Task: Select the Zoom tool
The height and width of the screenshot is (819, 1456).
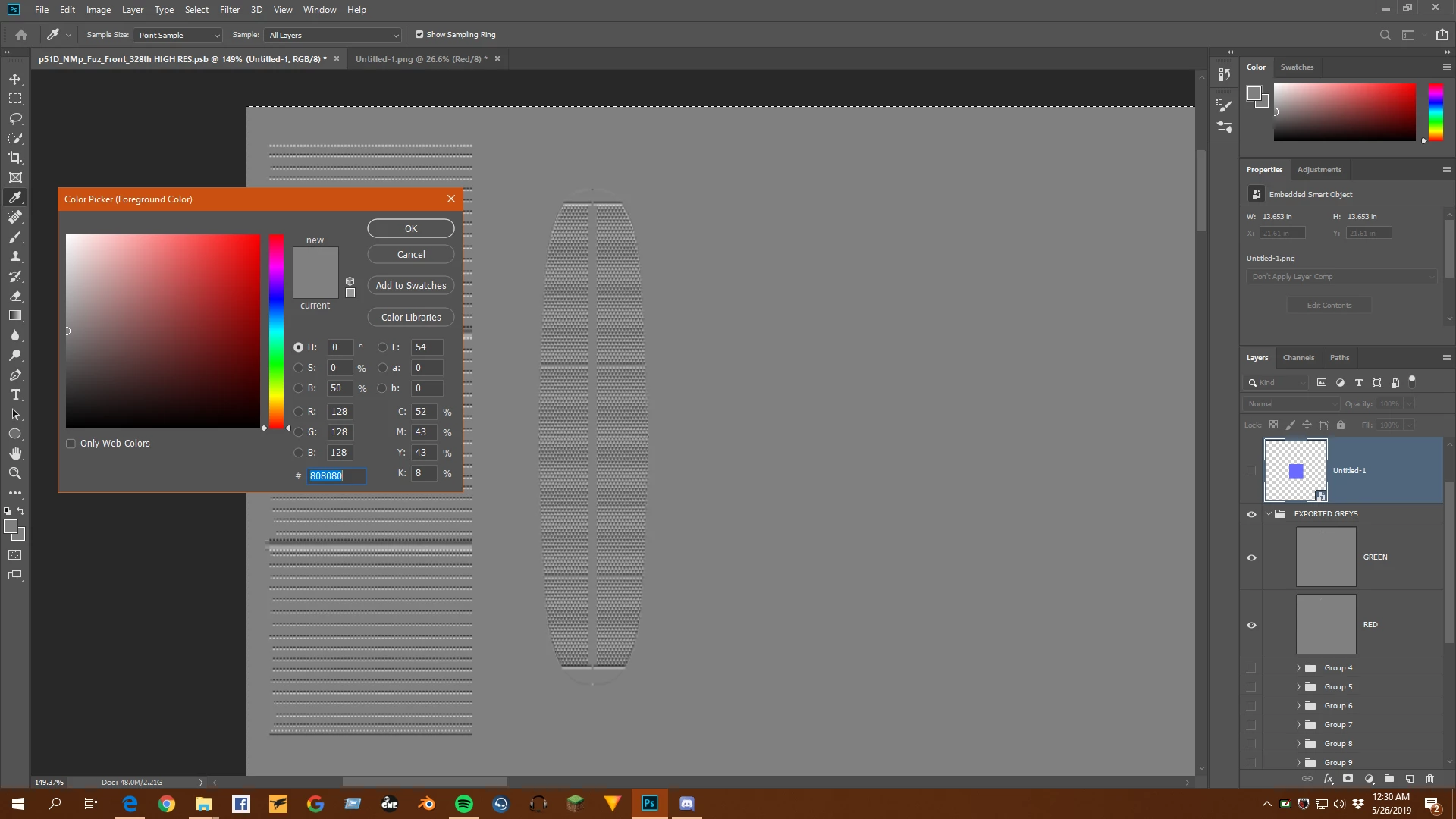Action: pyautogui.click(x=15, y=473)
